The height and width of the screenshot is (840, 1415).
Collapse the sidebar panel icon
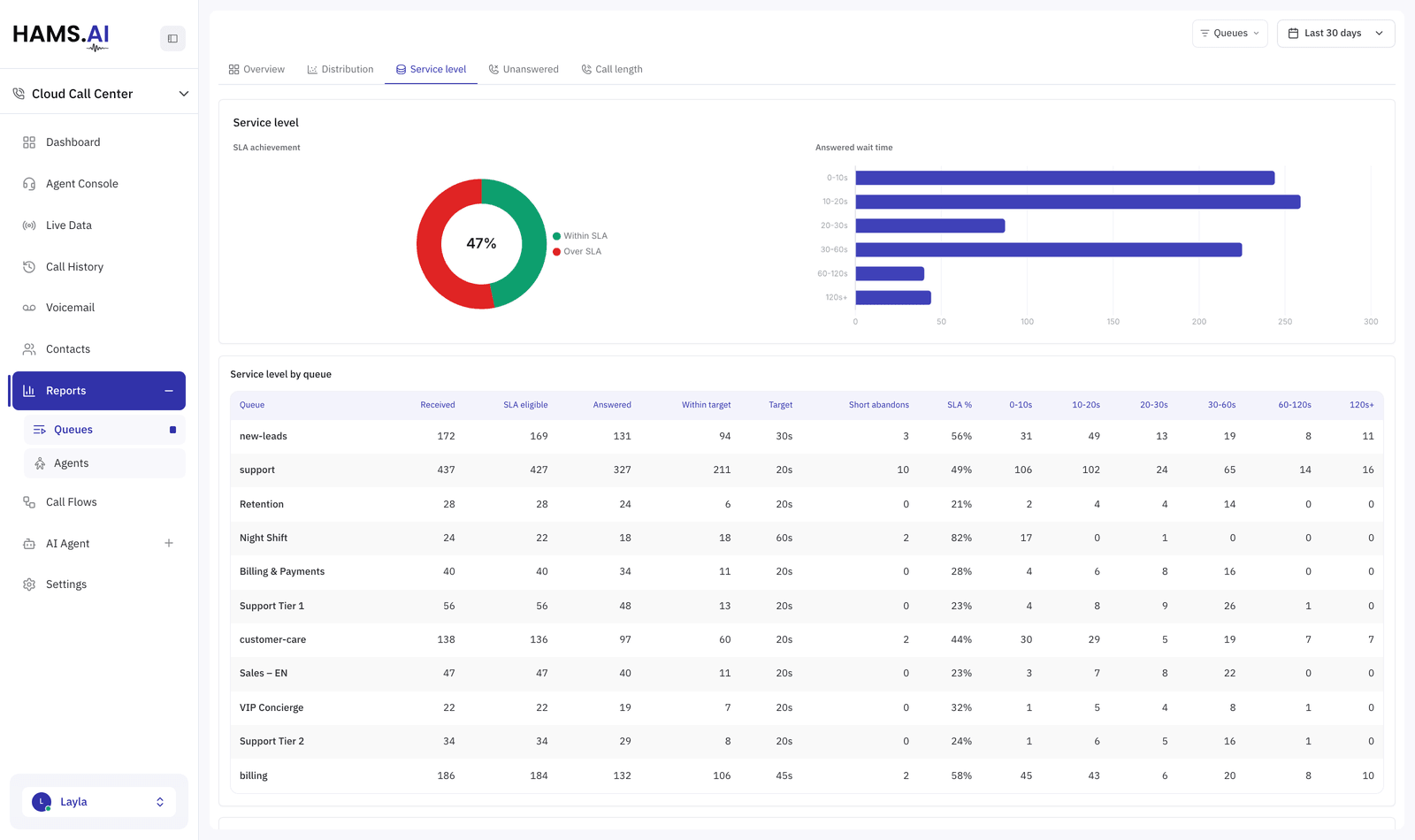[172, 39]
